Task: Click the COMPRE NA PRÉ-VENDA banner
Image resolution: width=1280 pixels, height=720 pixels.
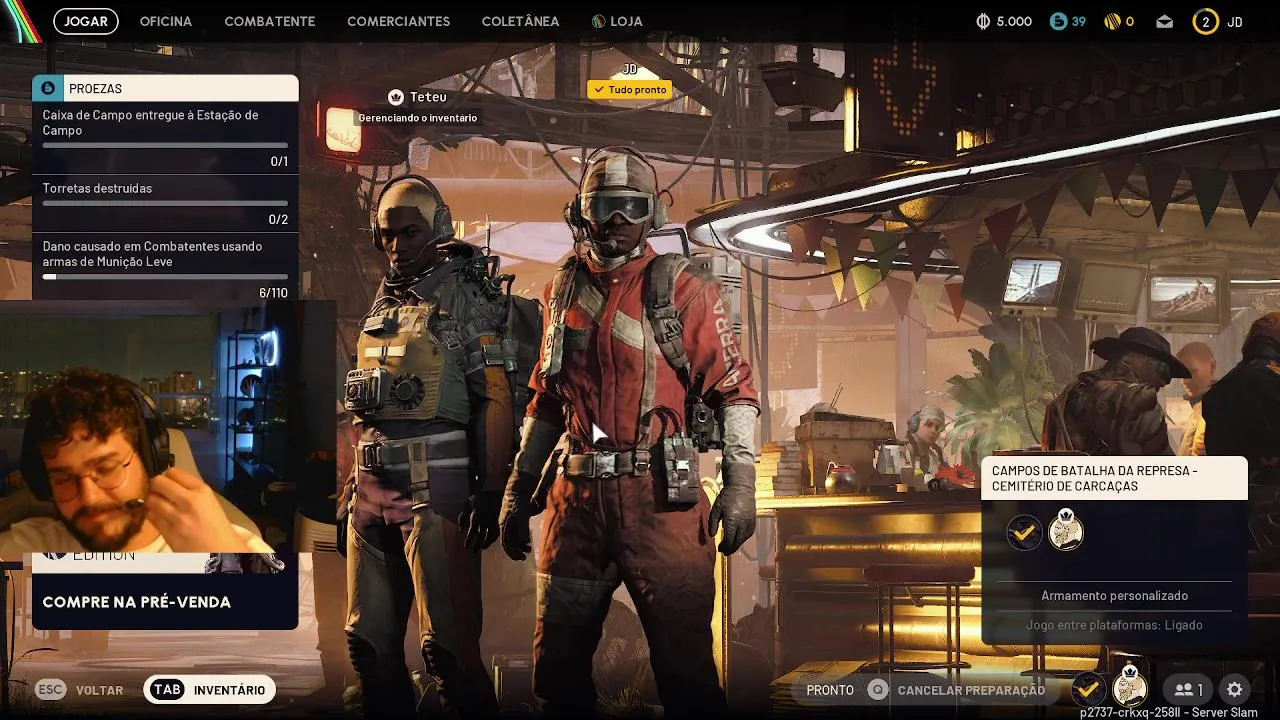Action: 165,602
